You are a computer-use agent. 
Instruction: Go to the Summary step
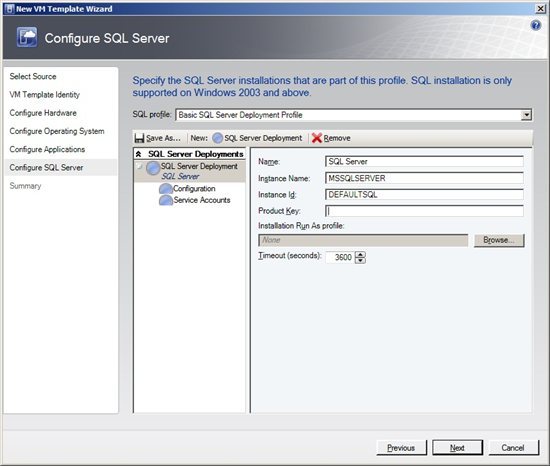[25, 186]
